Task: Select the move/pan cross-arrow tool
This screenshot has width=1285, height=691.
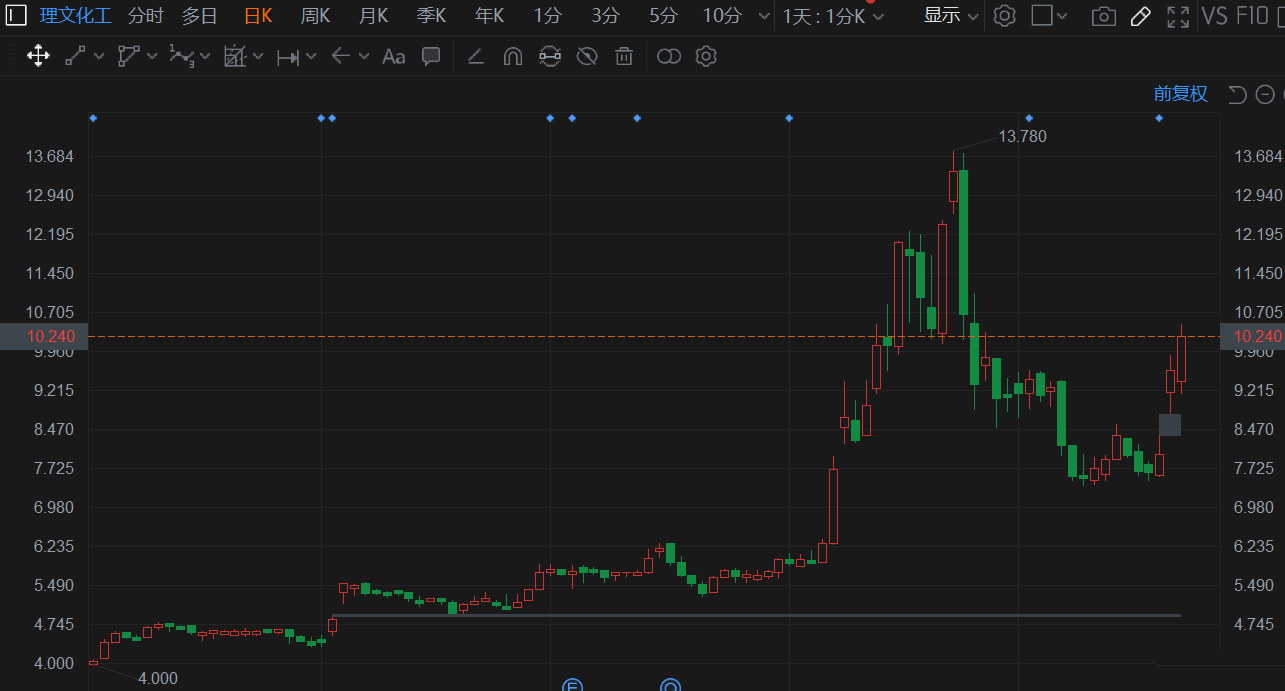Action: click(38, 56)
